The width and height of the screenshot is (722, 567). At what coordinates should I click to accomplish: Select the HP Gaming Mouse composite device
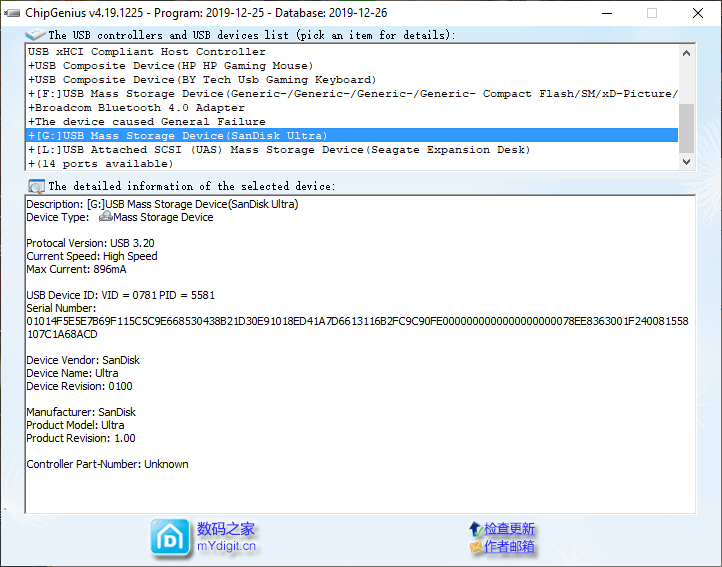point(352,66)
